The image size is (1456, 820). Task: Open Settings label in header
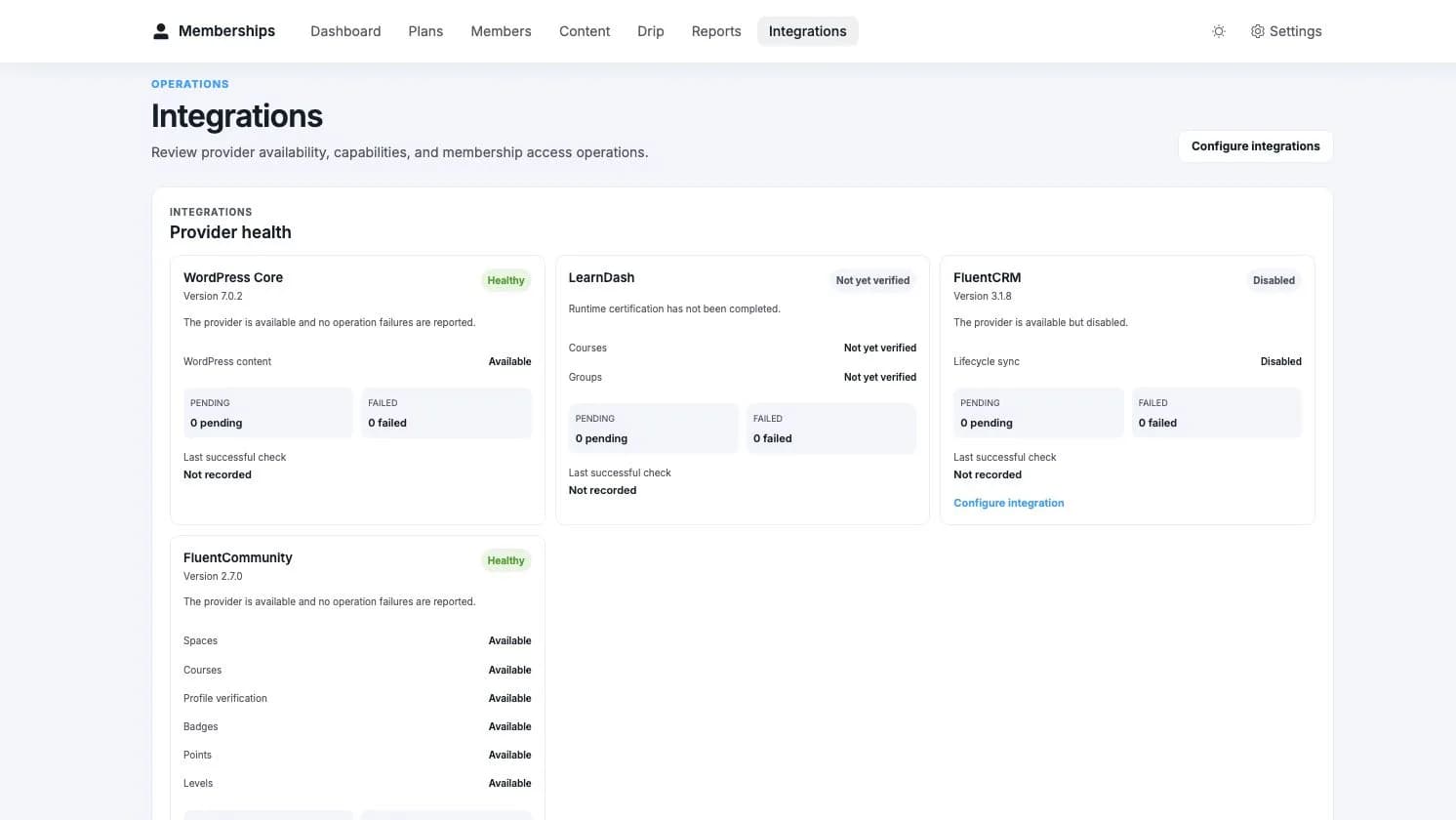point(1296,31)
